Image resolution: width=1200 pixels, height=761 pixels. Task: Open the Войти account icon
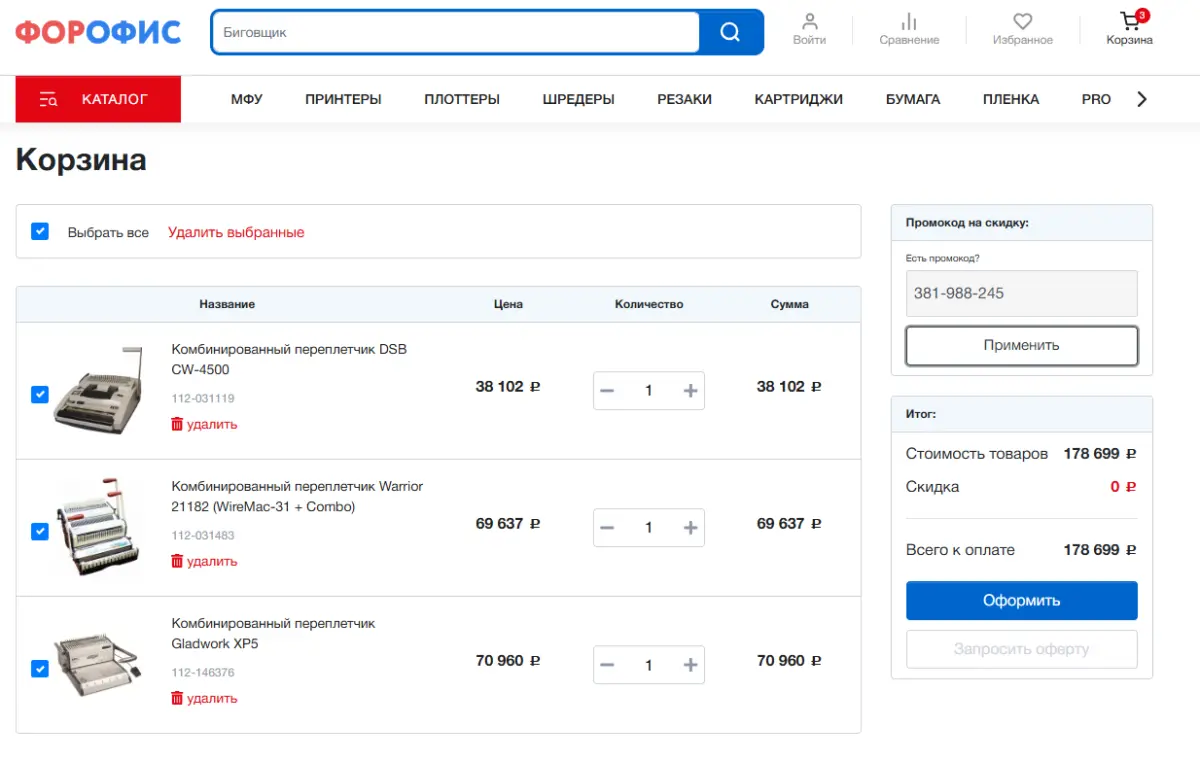[809, 29]
